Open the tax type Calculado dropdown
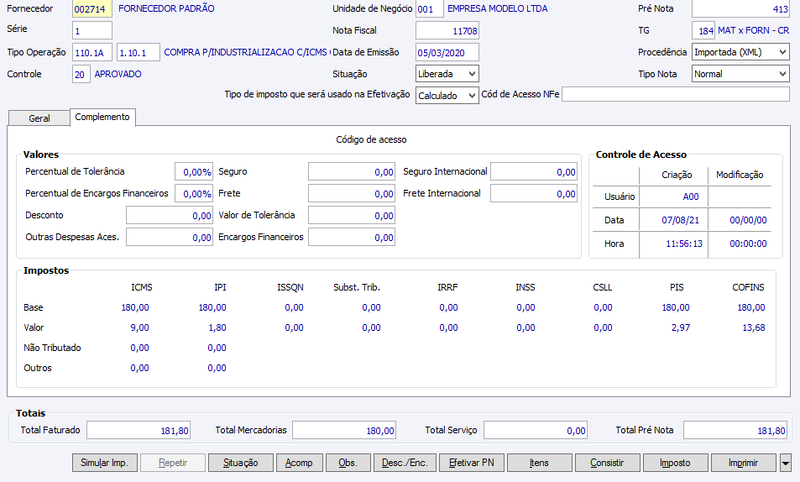This screenshot has height=482, width=800. click(447, 95)
